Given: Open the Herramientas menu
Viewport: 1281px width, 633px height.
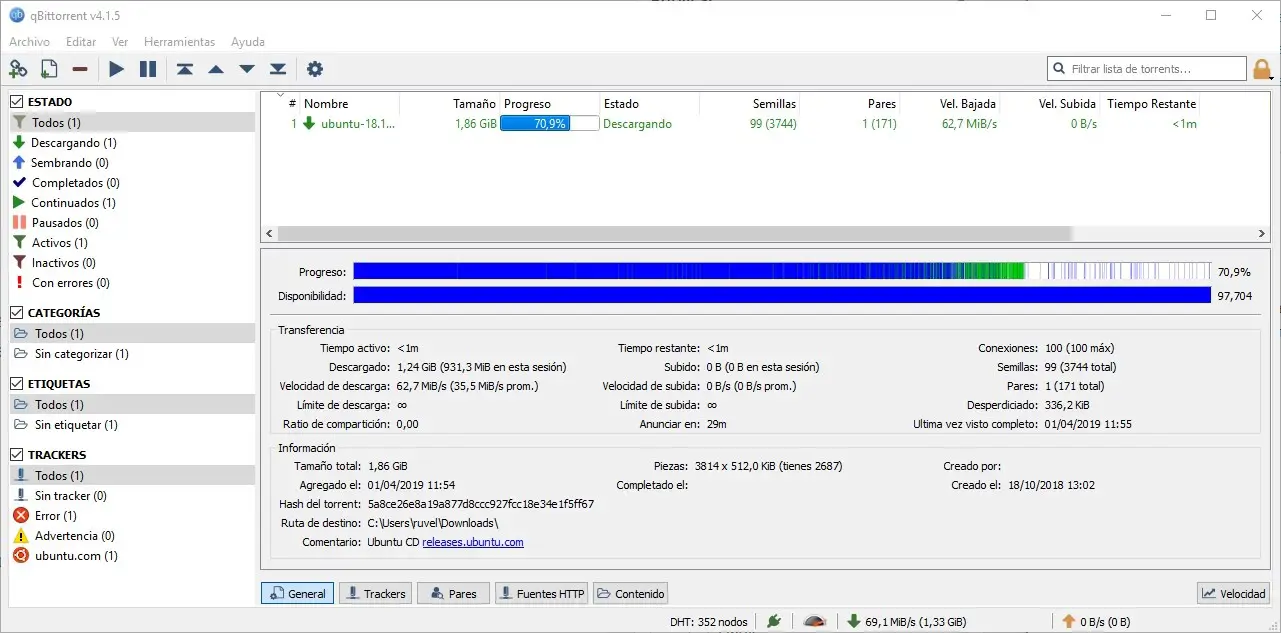Looking at the screenshot, I should pyautogui.click(x=179, y=42).
